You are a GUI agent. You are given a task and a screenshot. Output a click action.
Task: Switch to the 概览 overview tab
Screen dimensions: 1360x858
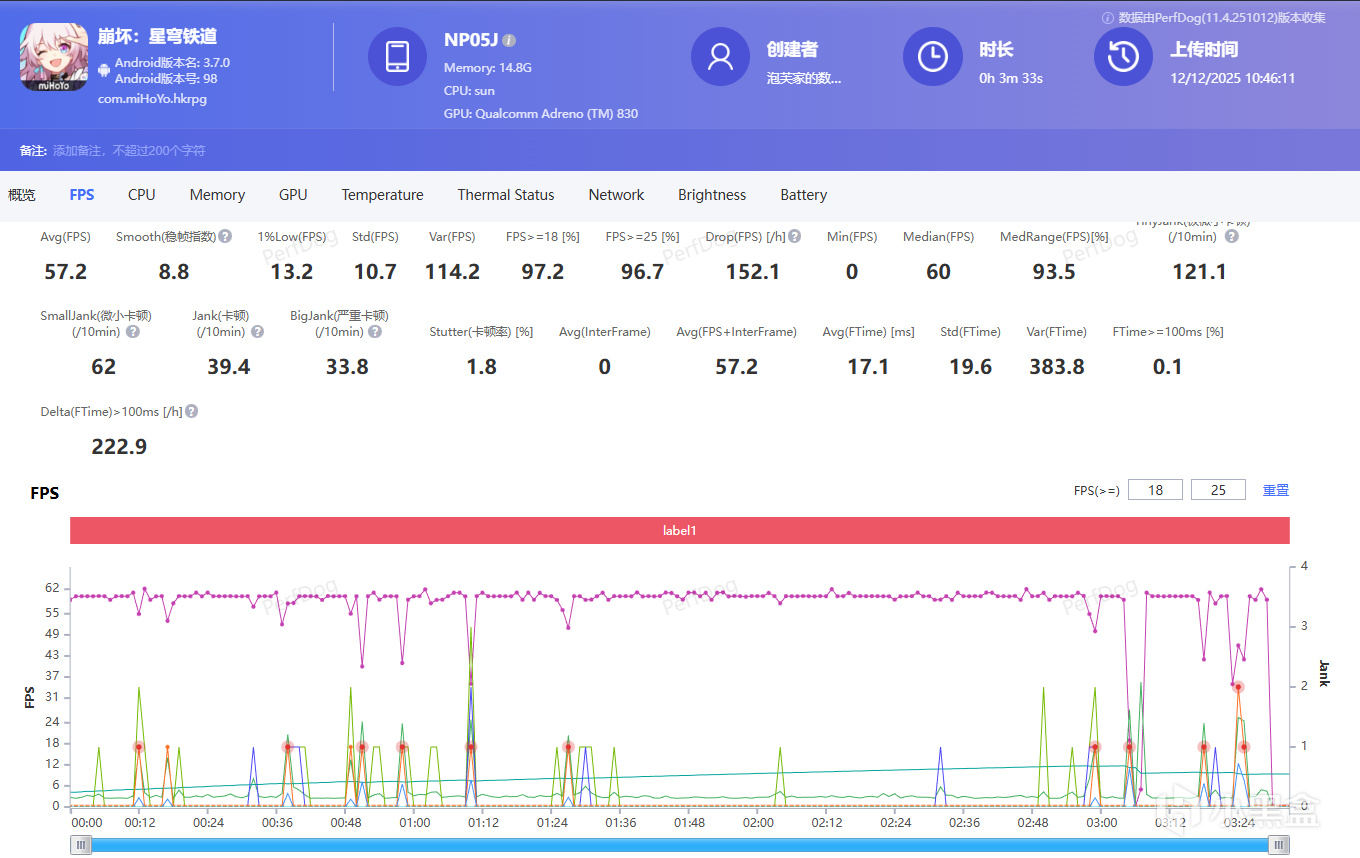click(22, 195)
